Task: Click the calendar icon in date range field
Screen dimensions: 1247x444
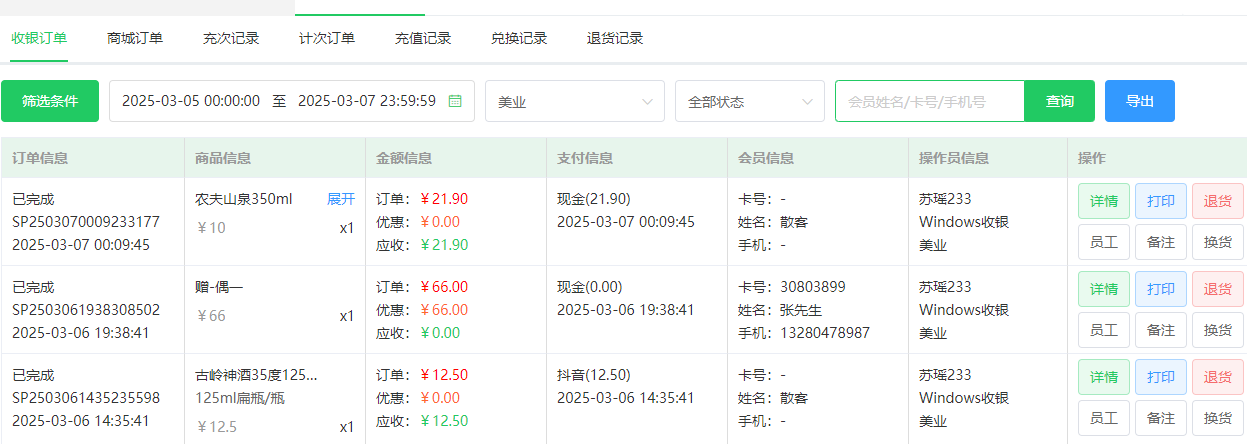Action: coord(455,101)
